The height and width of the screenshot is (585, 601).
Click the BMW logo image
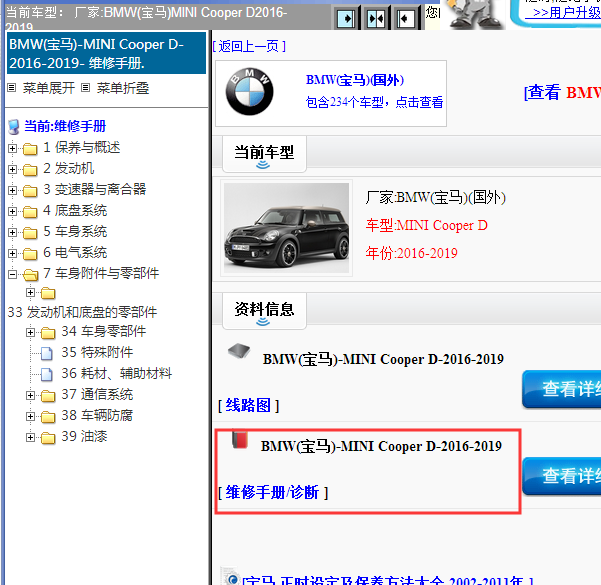tap(250, 92)
